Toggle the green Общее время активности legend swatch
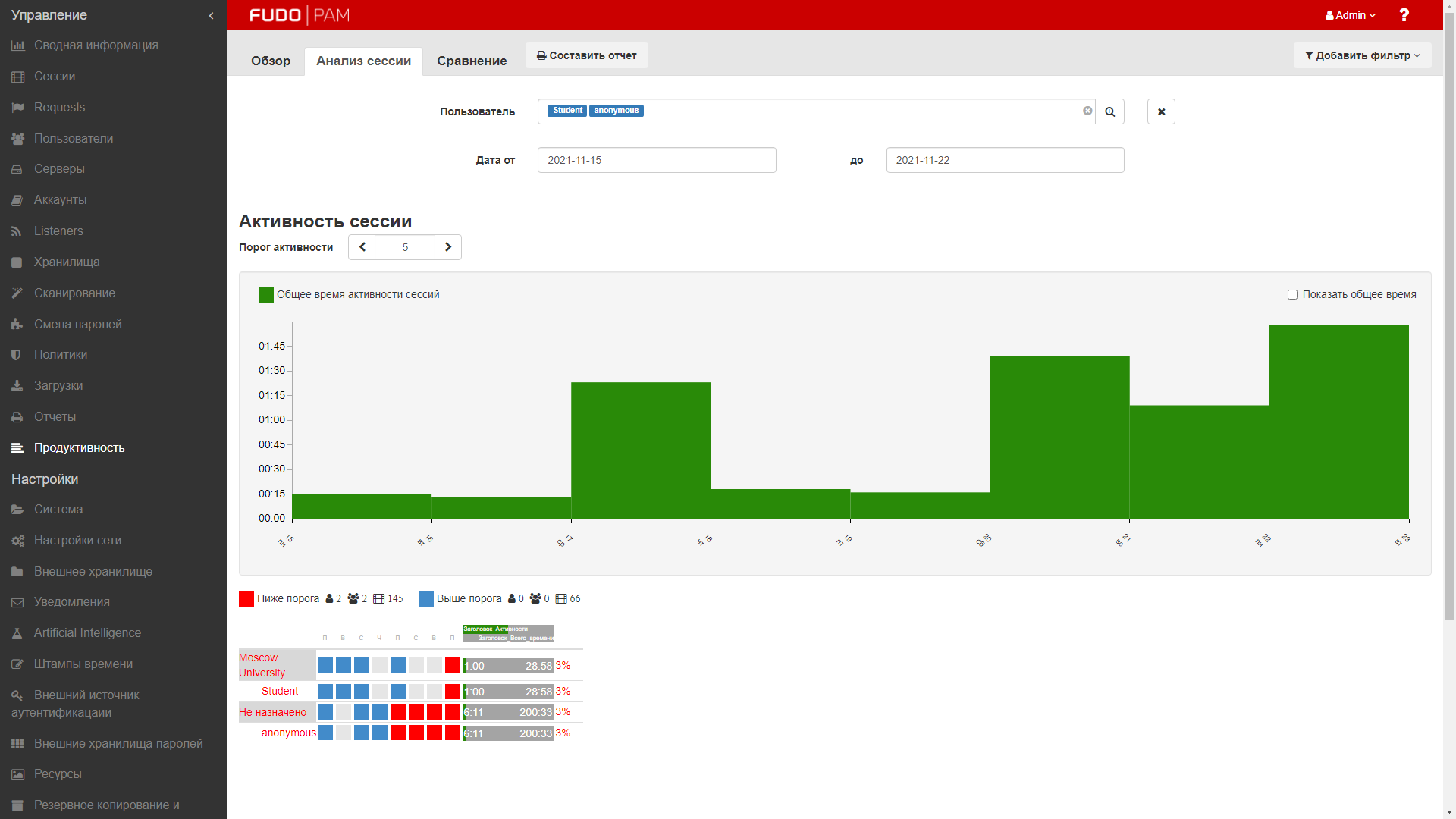Image resolution: width=1456 pixels, height=819 pixels. (x=265, y=295)
